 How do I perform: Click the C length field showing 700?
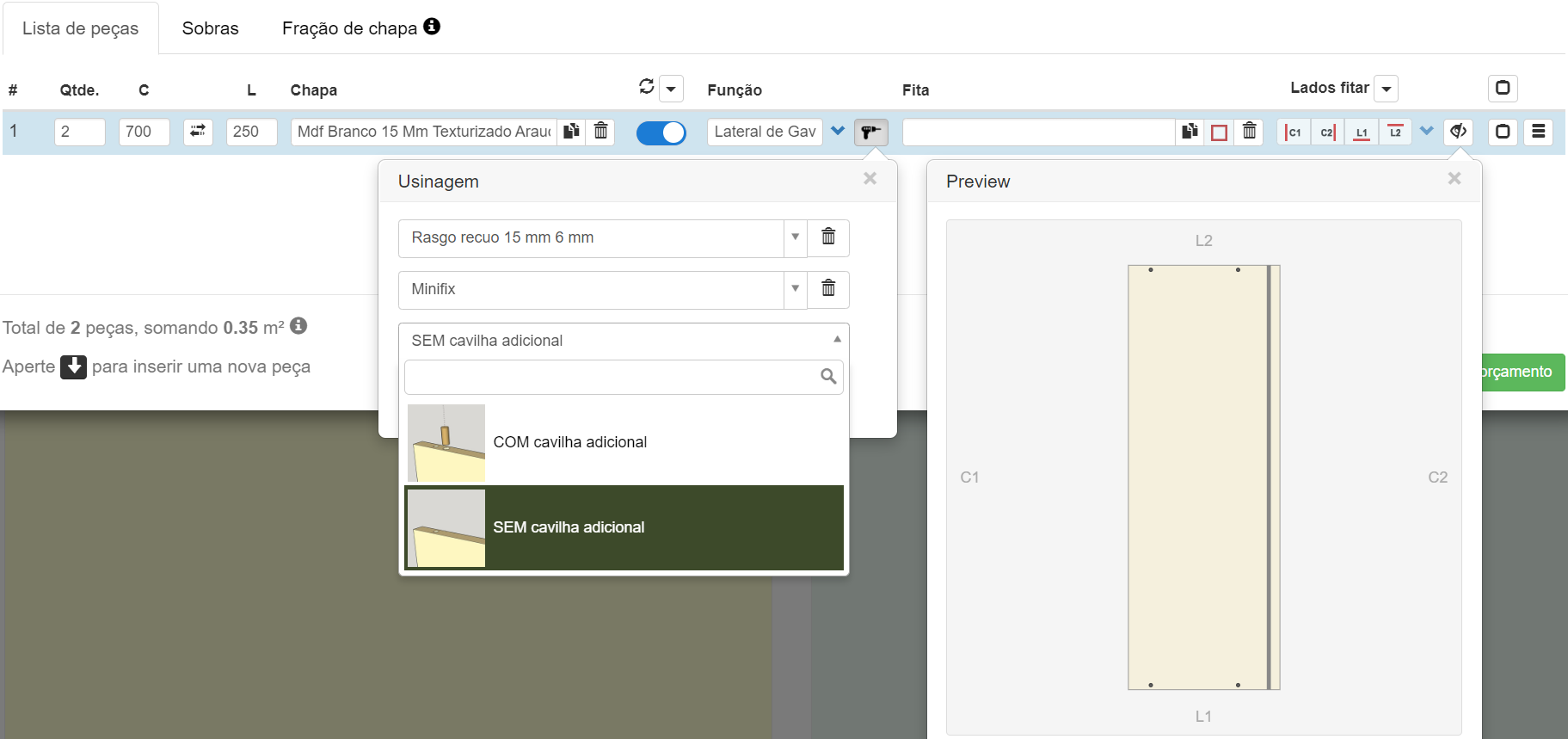click(x=145, y=132)
